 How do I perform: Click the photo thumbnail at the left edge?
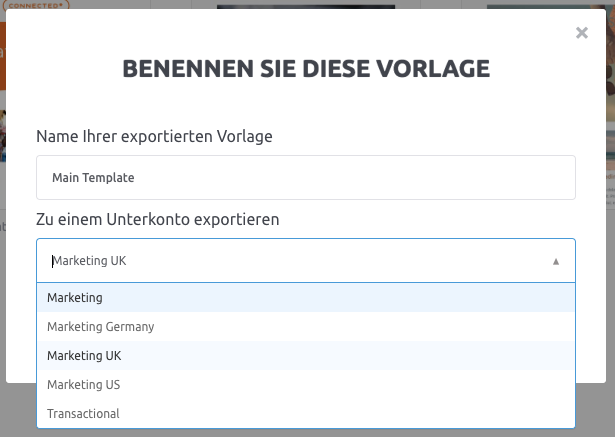point(3,136)
